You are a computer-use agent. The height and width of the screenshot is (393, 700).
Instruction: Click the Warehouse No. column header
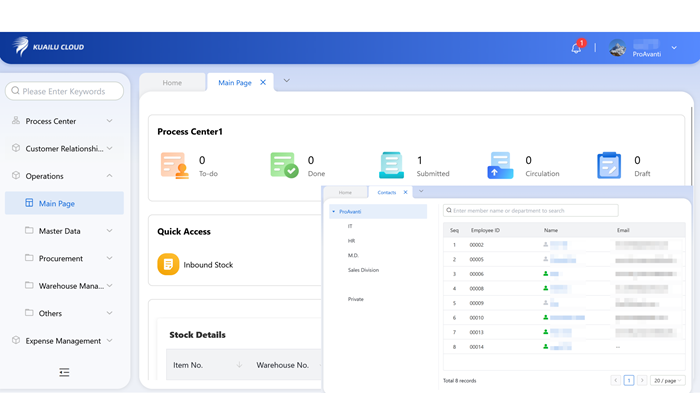tap(283, 365)
